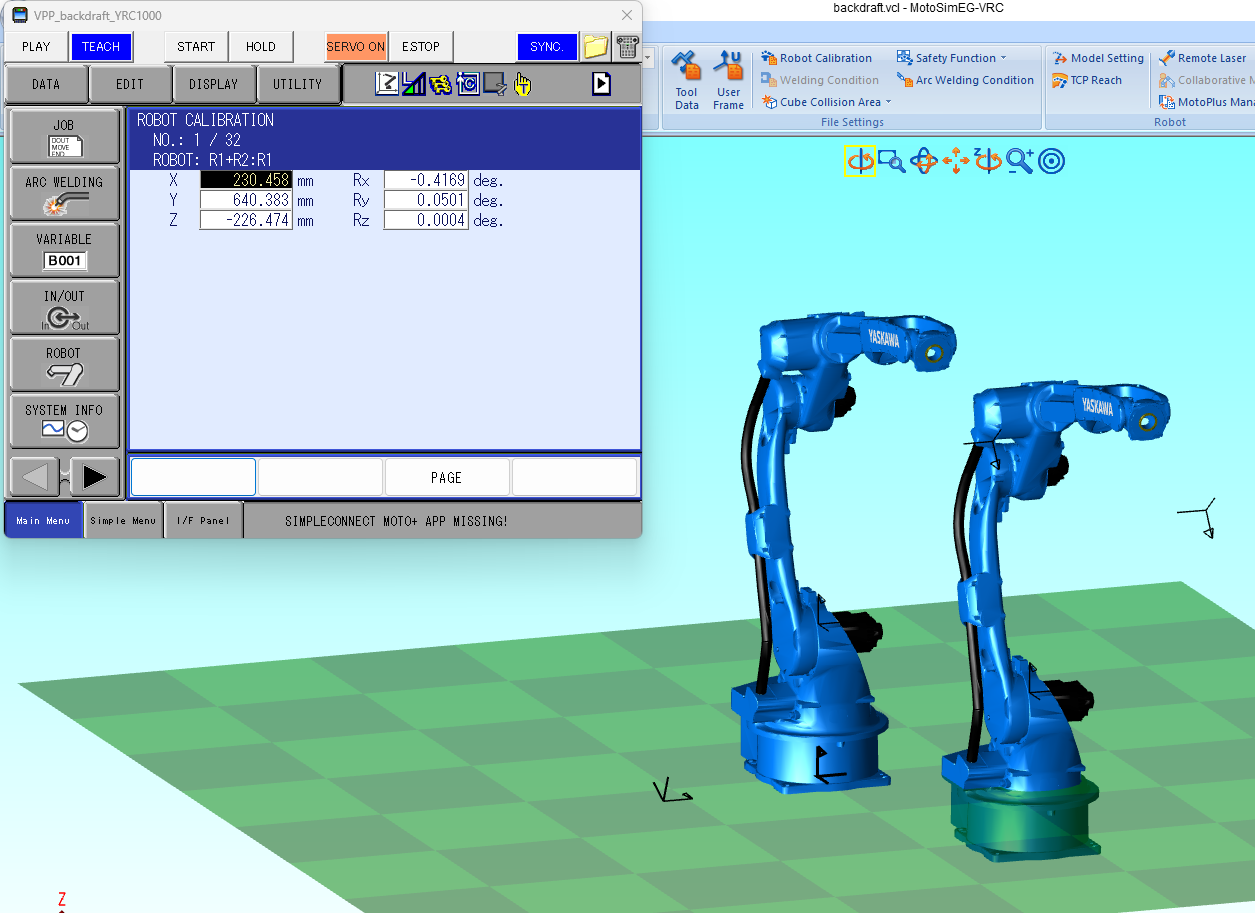This screenshot has height=913, width=1255.
Task: Click the zoom-to-region rectangle magnifier icon
Action: point(892,161)
